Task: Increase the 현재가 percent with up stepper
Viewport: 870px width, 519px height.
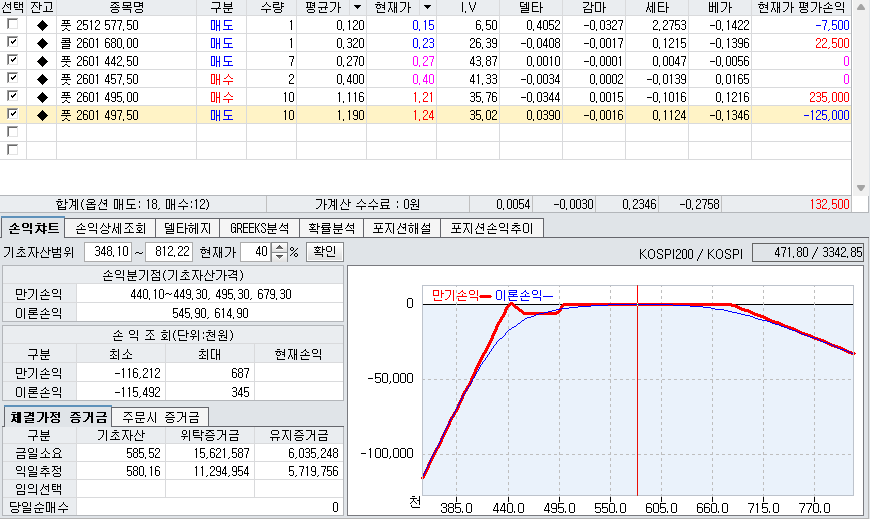Action: (x=280, y=248)
